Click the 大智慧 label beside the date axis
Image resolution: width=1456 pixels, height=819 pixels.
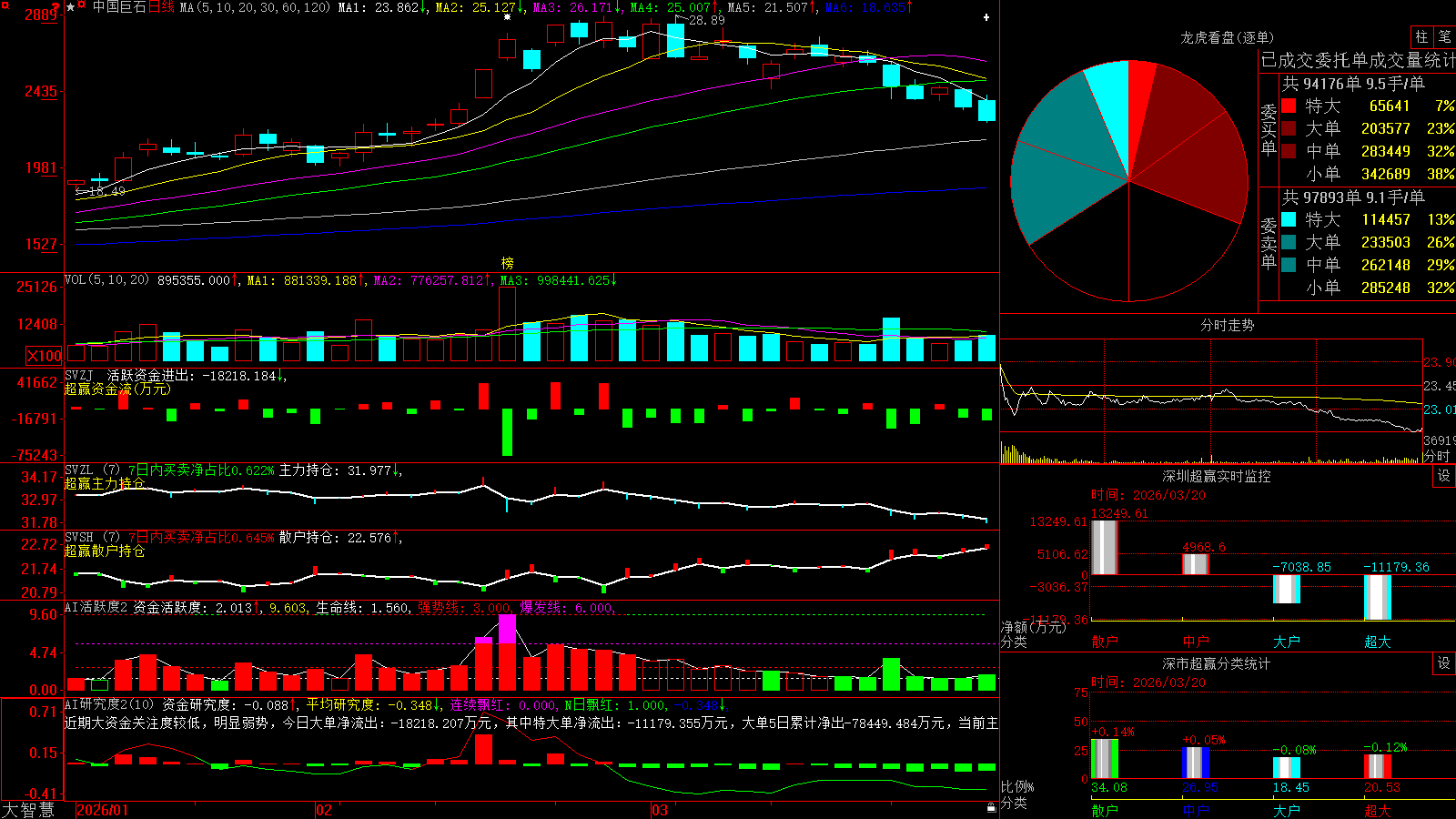point(28,809)
